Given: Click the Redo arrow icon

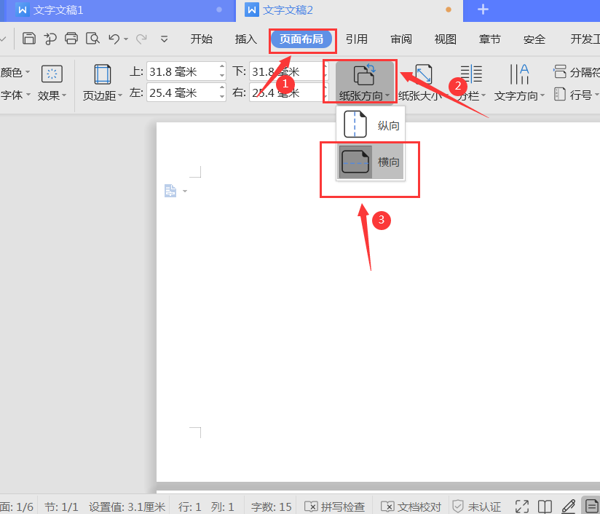Looking at the screenshot, I should (x=142, y=39).
